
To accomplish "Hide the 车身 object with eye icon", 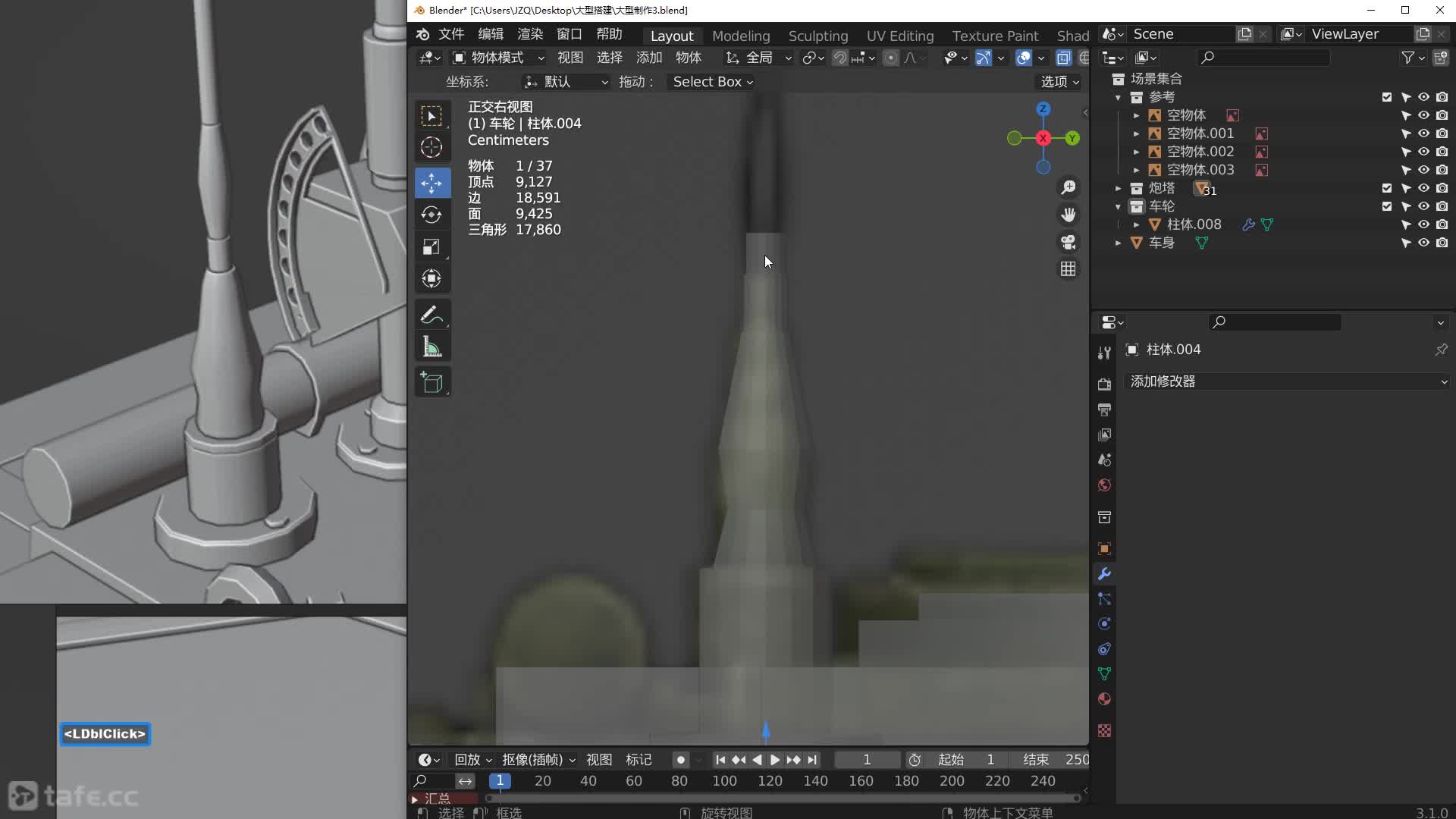I will click(1423, 243).
